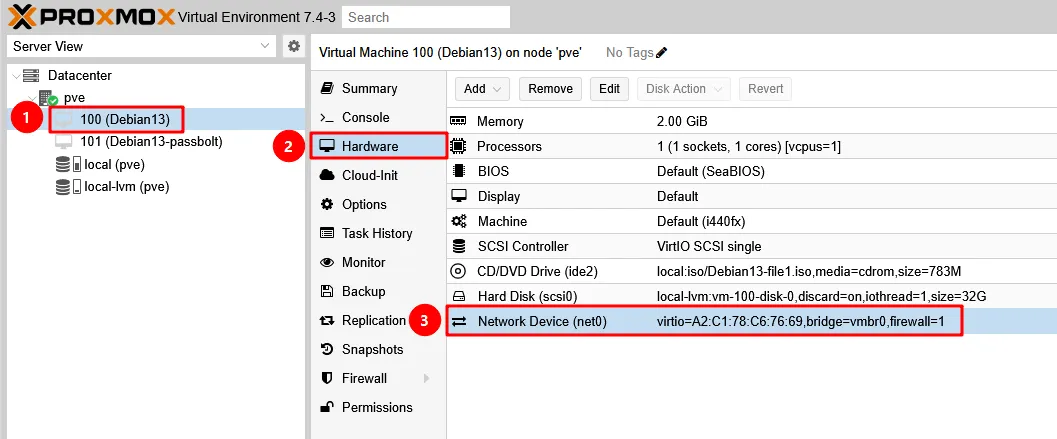Image resolution: width=1057 pixels, height=439 pixels.
Task: Select the Network Device (net0) row
Action: (752, 322)
